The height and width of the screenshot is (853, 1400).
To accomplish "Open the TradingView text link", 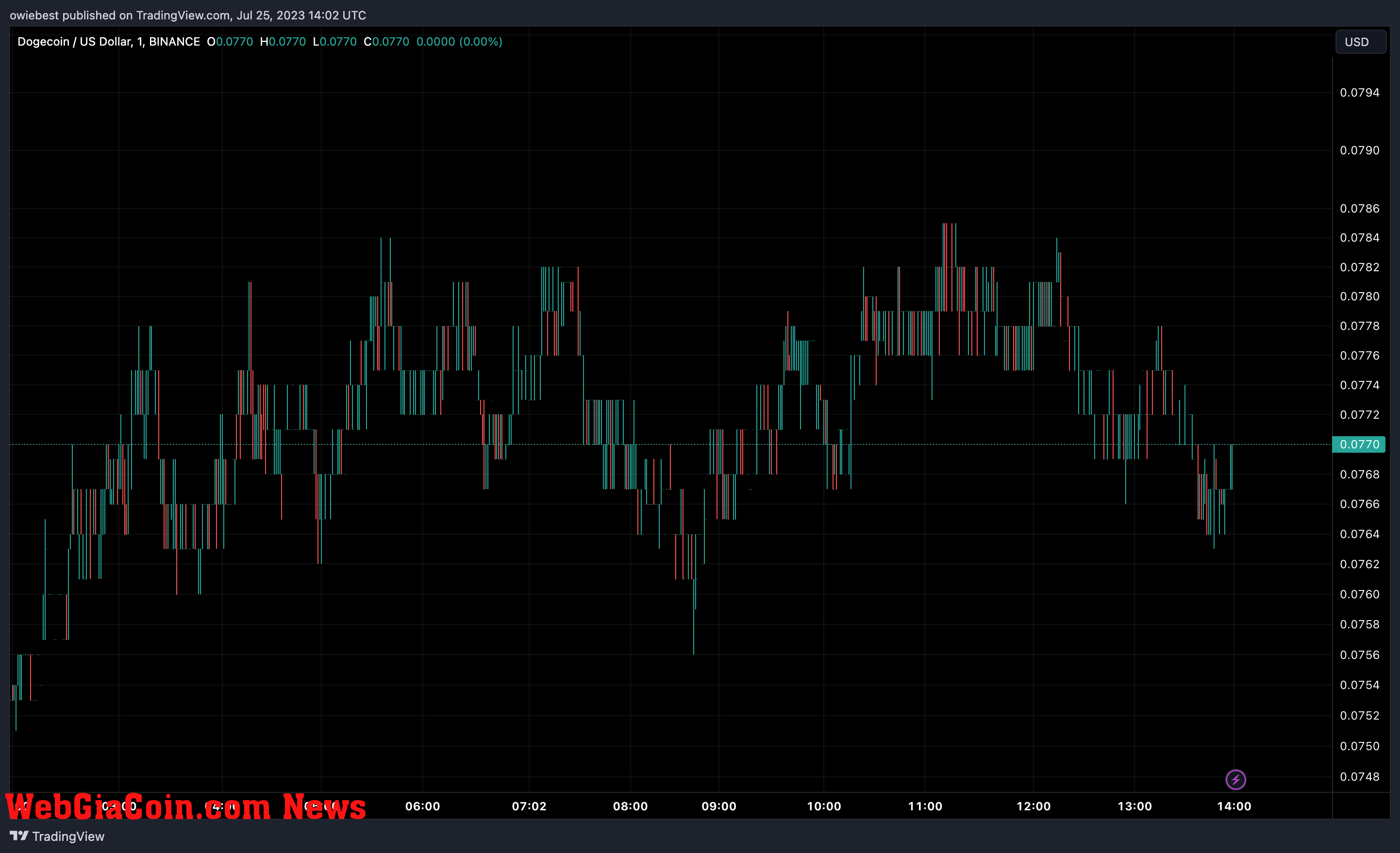I will point(68,836).
